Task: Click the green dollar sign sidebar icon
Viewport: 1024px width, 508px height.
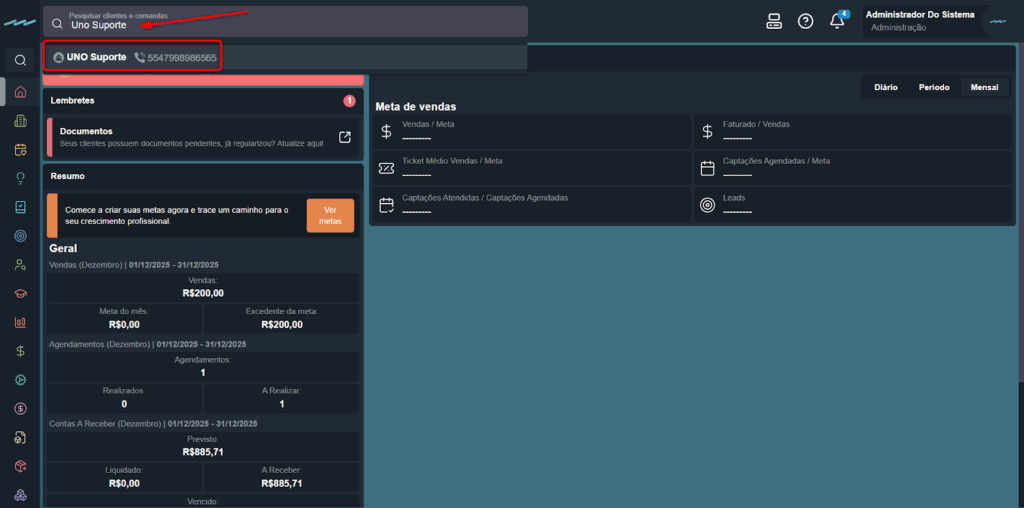Action: click(20, 351)
